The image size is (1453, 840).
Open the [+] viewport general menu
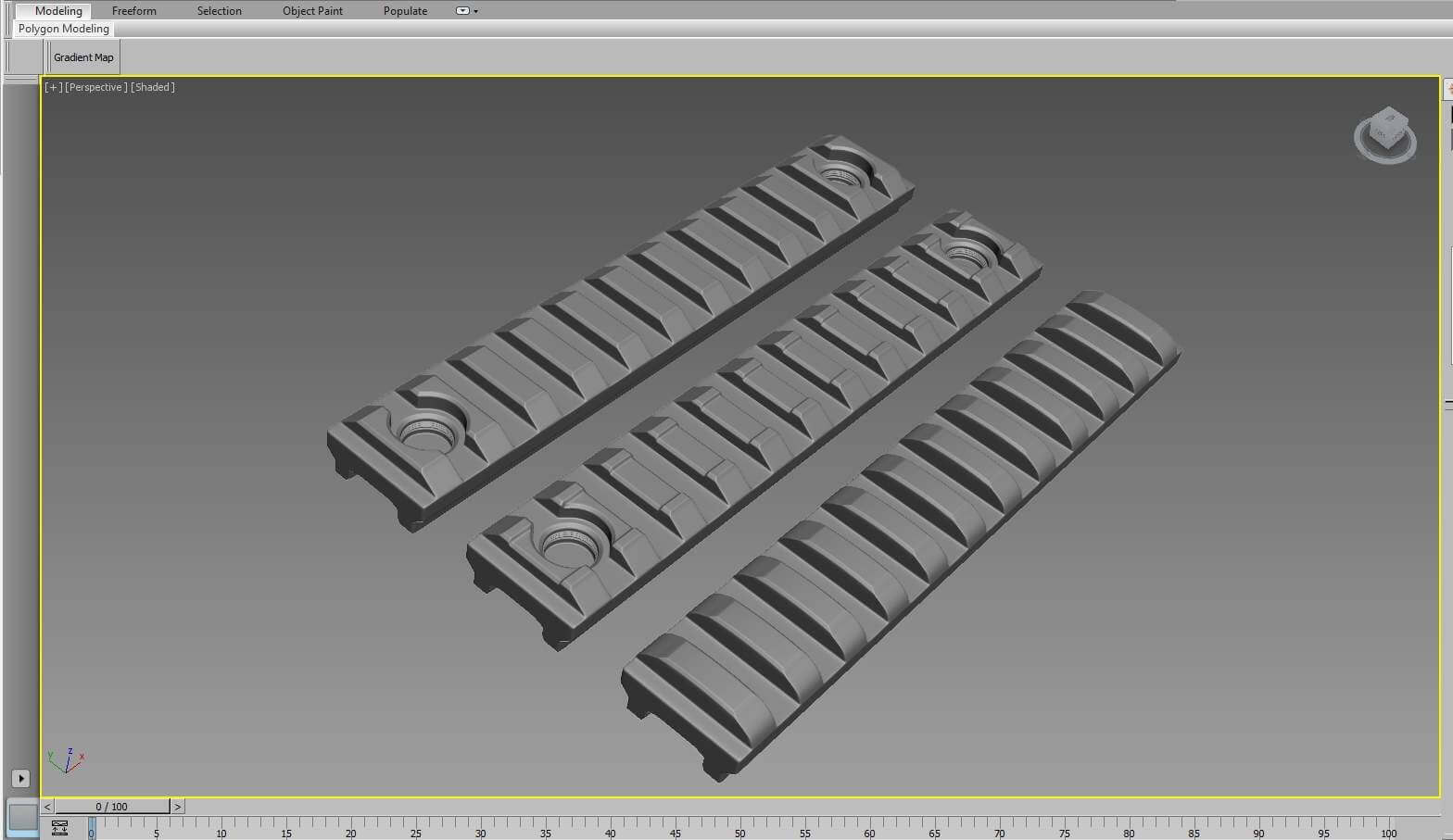54,87
